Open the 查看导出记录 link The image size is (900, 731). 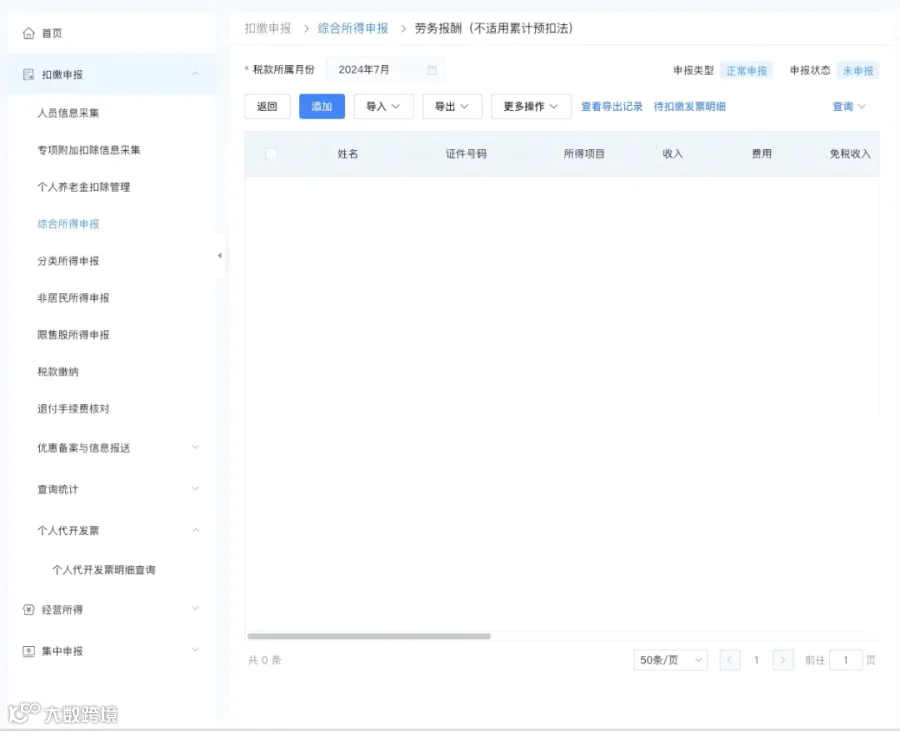click(612, 107)
